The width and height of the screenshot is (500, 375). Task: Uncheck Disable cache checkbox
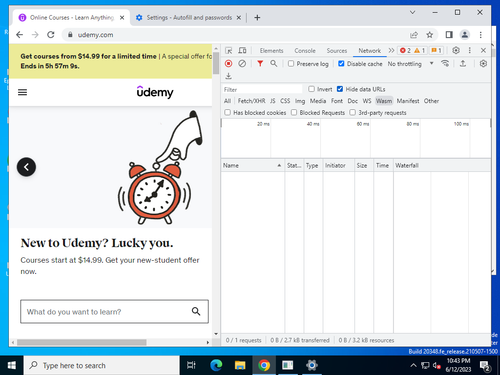[x=341, y=63]
